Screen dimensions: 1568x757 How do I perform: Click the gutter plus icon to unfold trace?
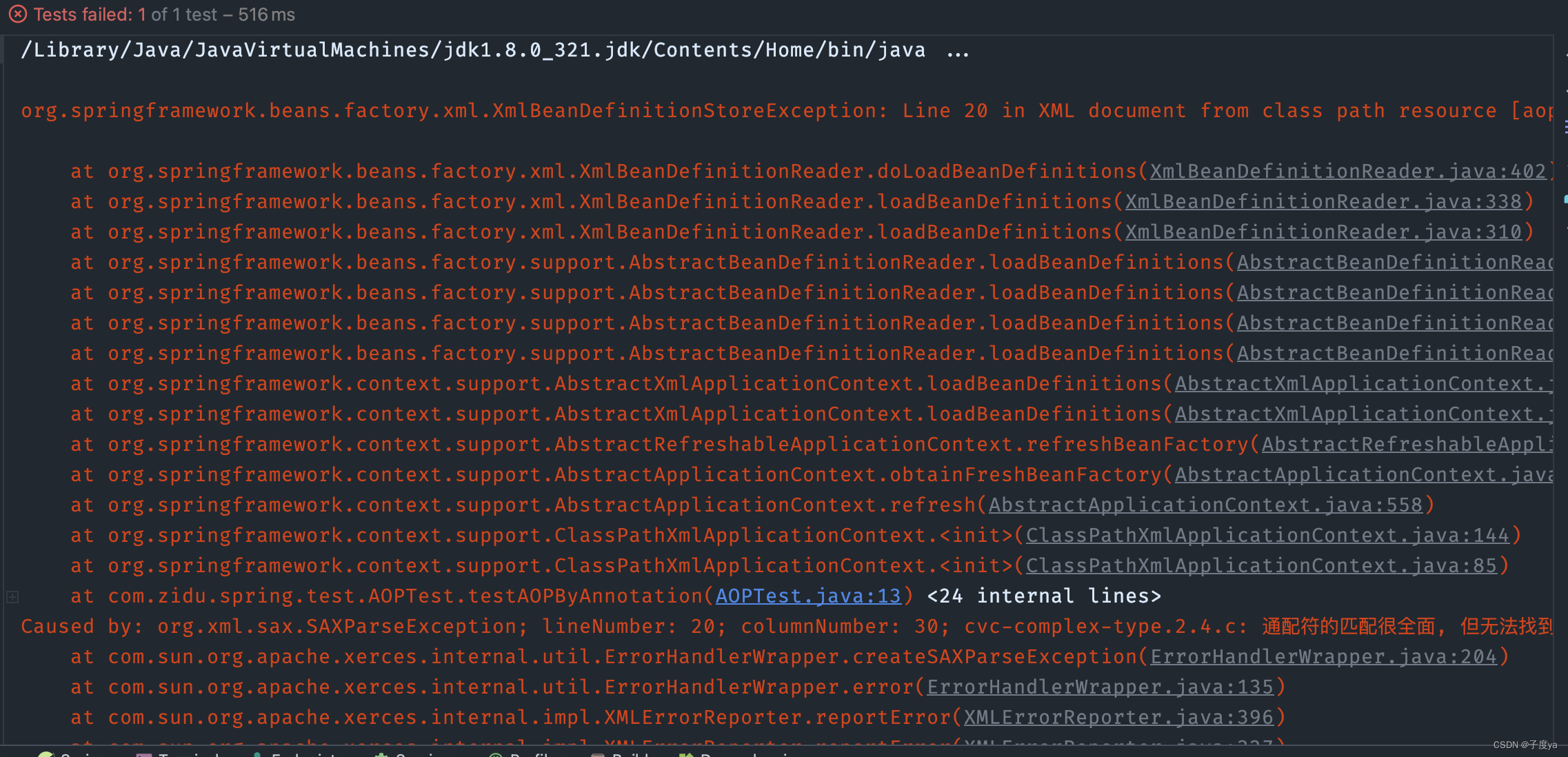click(11, 597)
